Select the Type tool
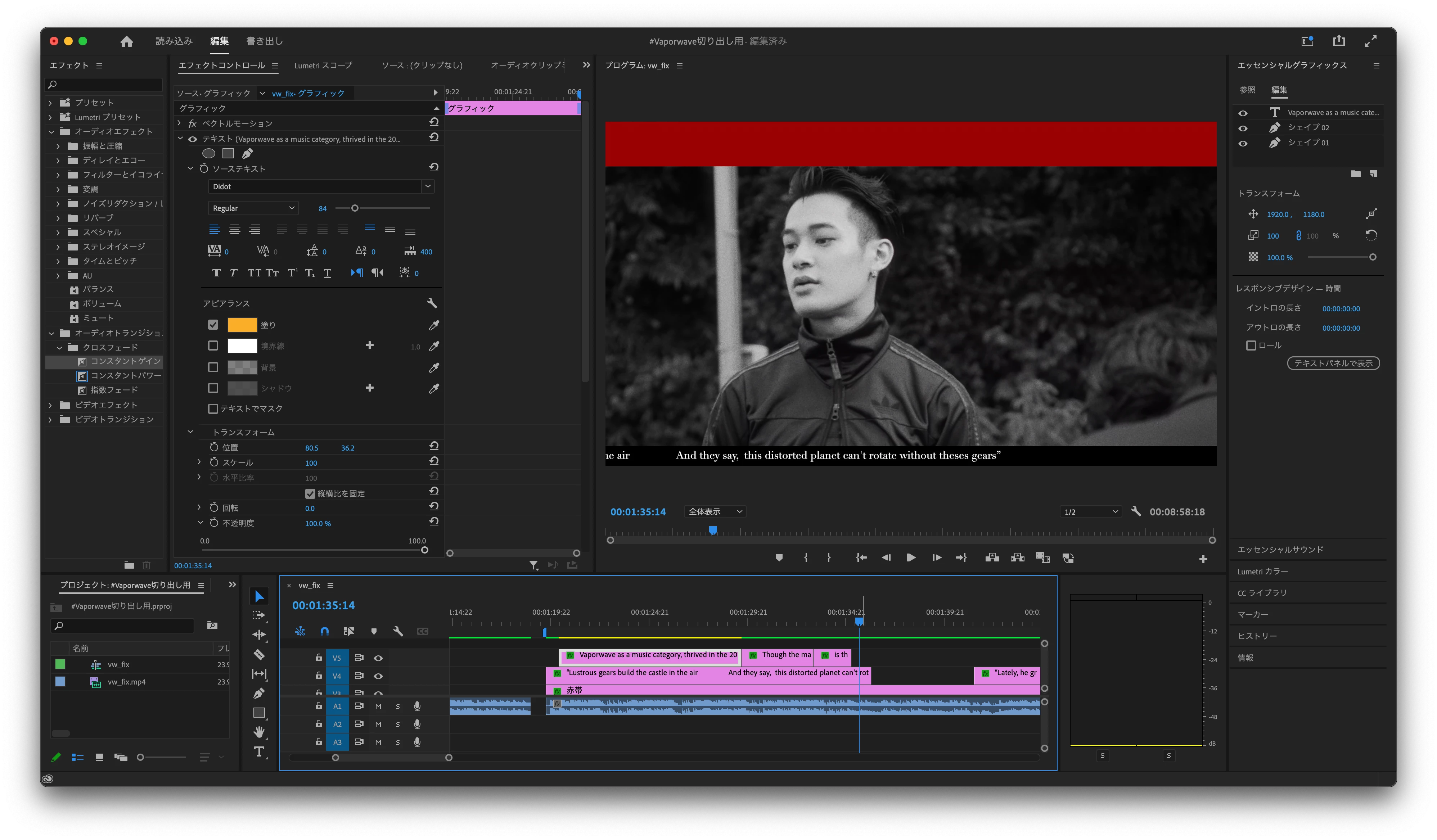Image resolution: width=1437 pixels, height=840 pixels. [259, 751]
